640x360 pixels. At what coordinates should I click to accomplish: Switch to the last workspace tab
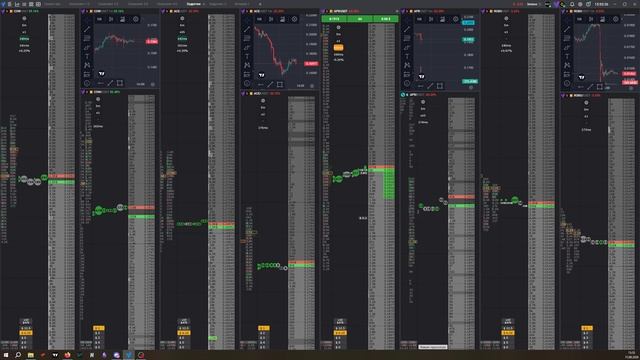coord(242,4)
